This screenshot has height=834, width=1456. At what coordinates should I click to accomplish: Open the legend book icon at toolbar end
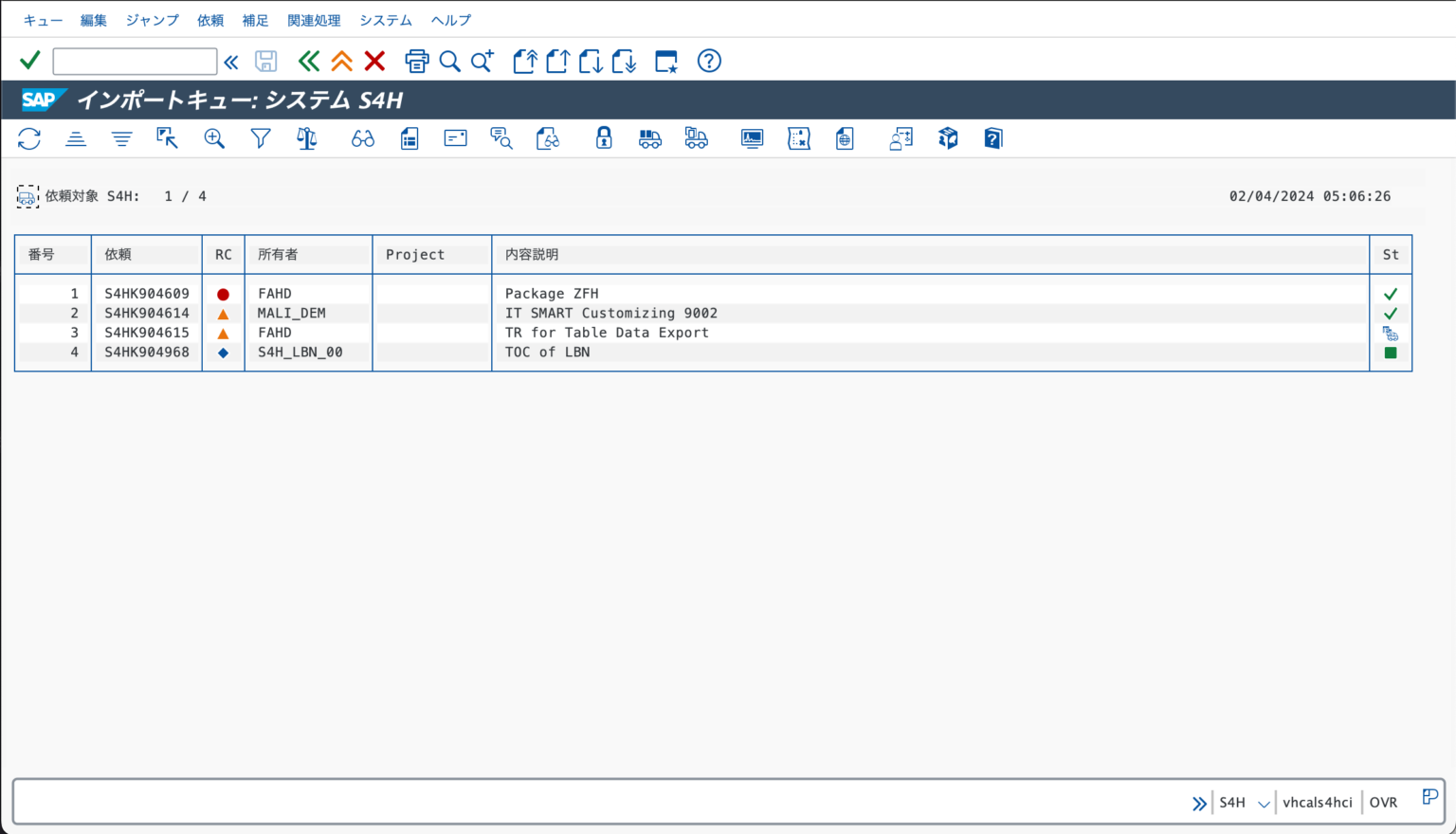coord(992,138)
